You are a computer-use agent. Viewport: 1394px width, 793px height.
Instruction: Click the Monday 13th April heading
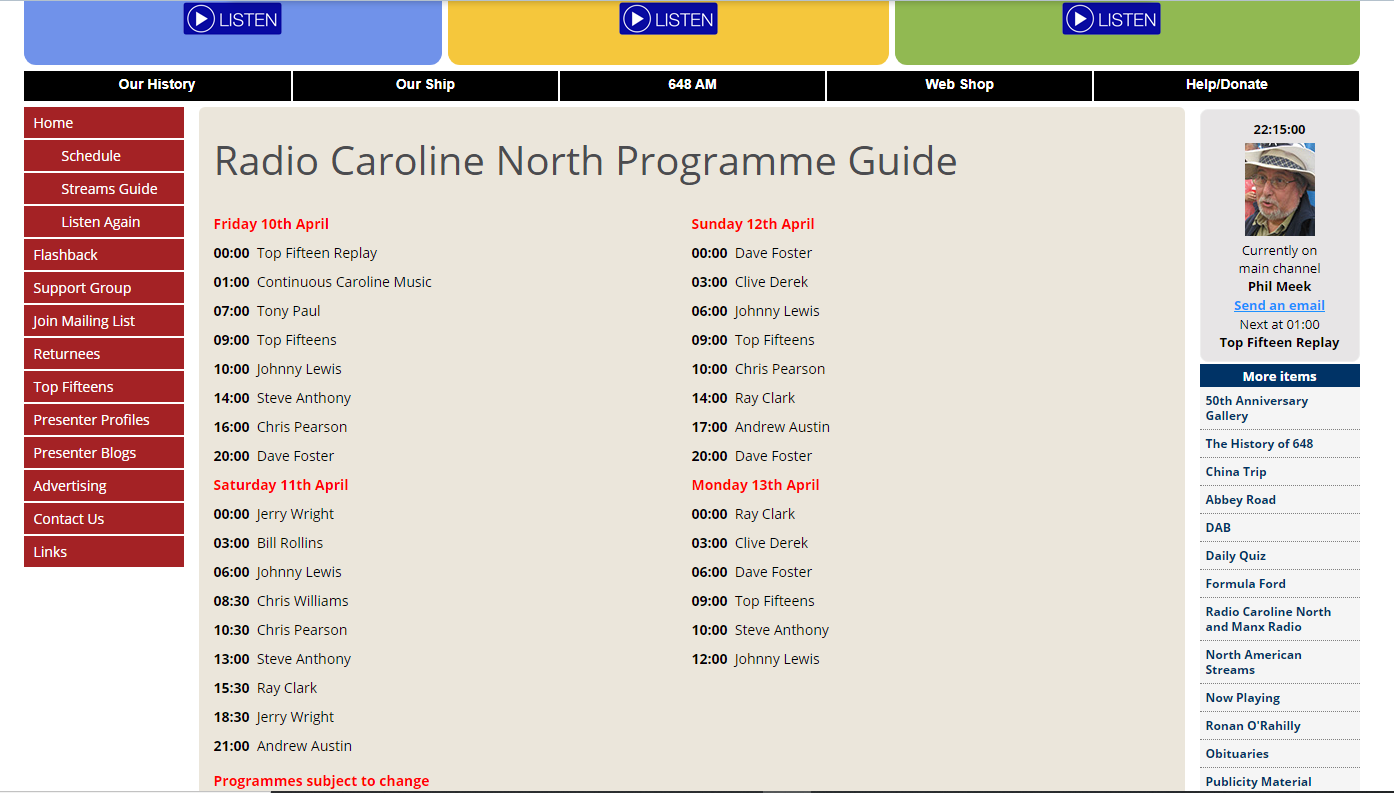tap(755, 485)
